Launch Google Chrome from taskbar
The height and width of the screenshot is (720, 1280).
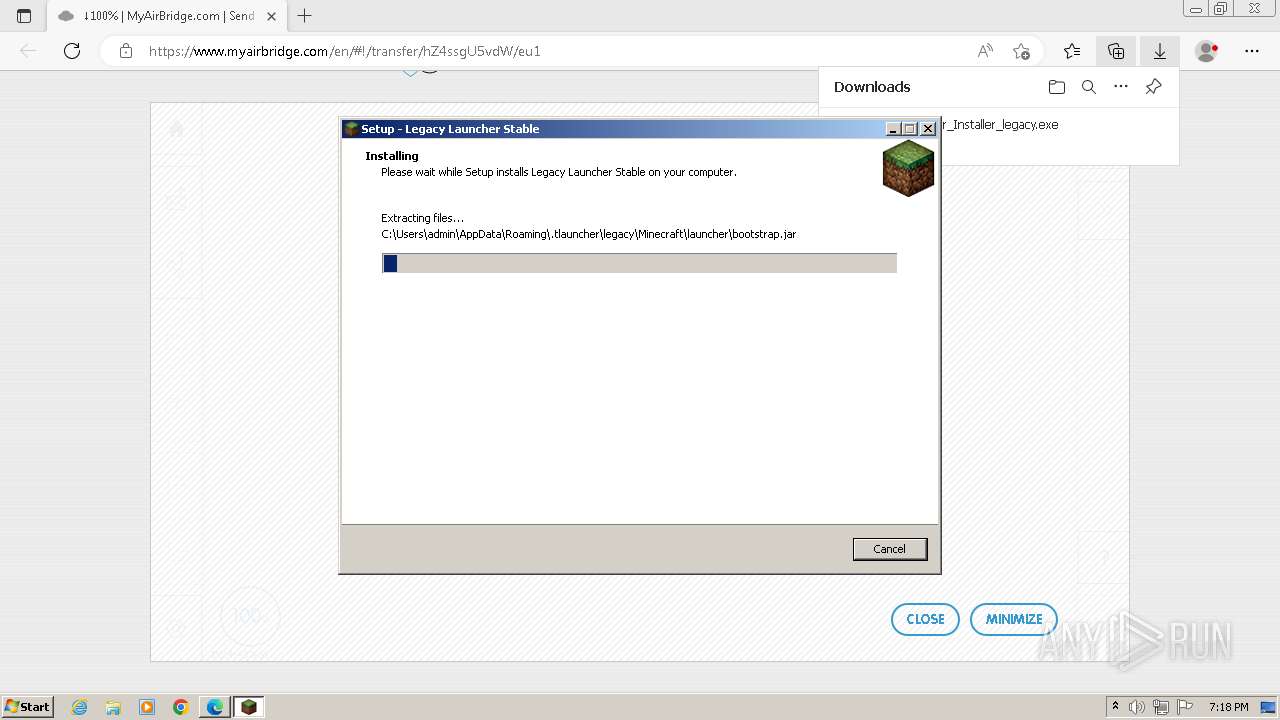point(181,707)
